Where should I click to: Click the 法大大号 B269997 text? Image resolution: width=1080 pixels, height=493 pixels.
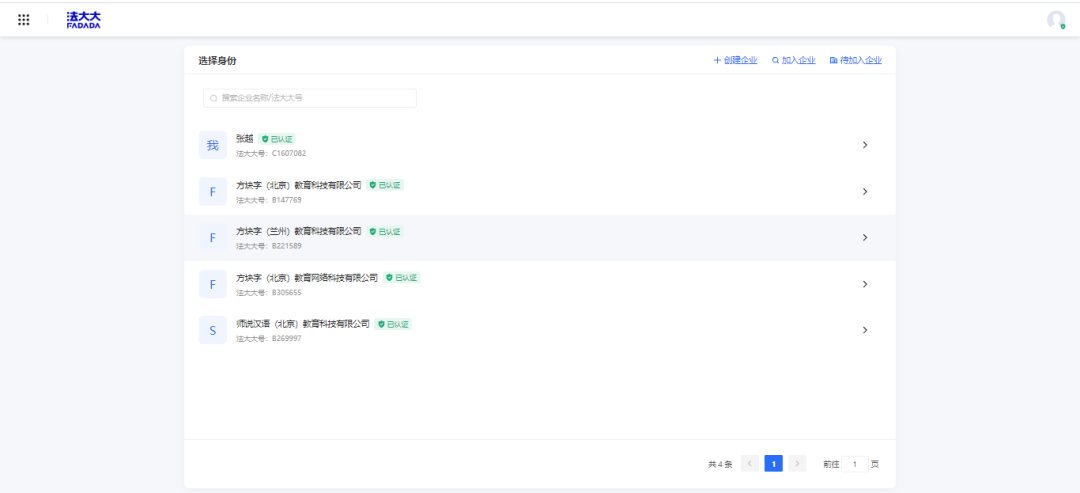(x=269, y=339)
